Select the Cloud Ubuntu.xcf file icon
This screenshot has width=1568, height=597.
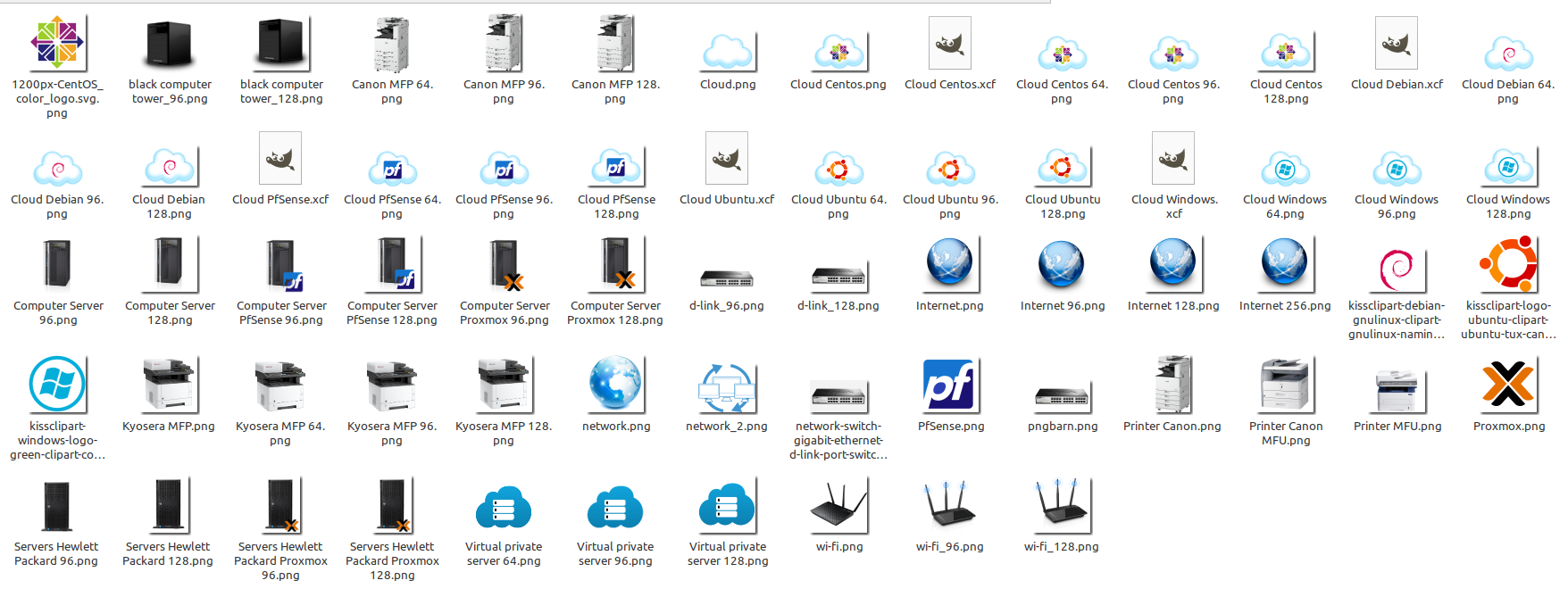727,158
